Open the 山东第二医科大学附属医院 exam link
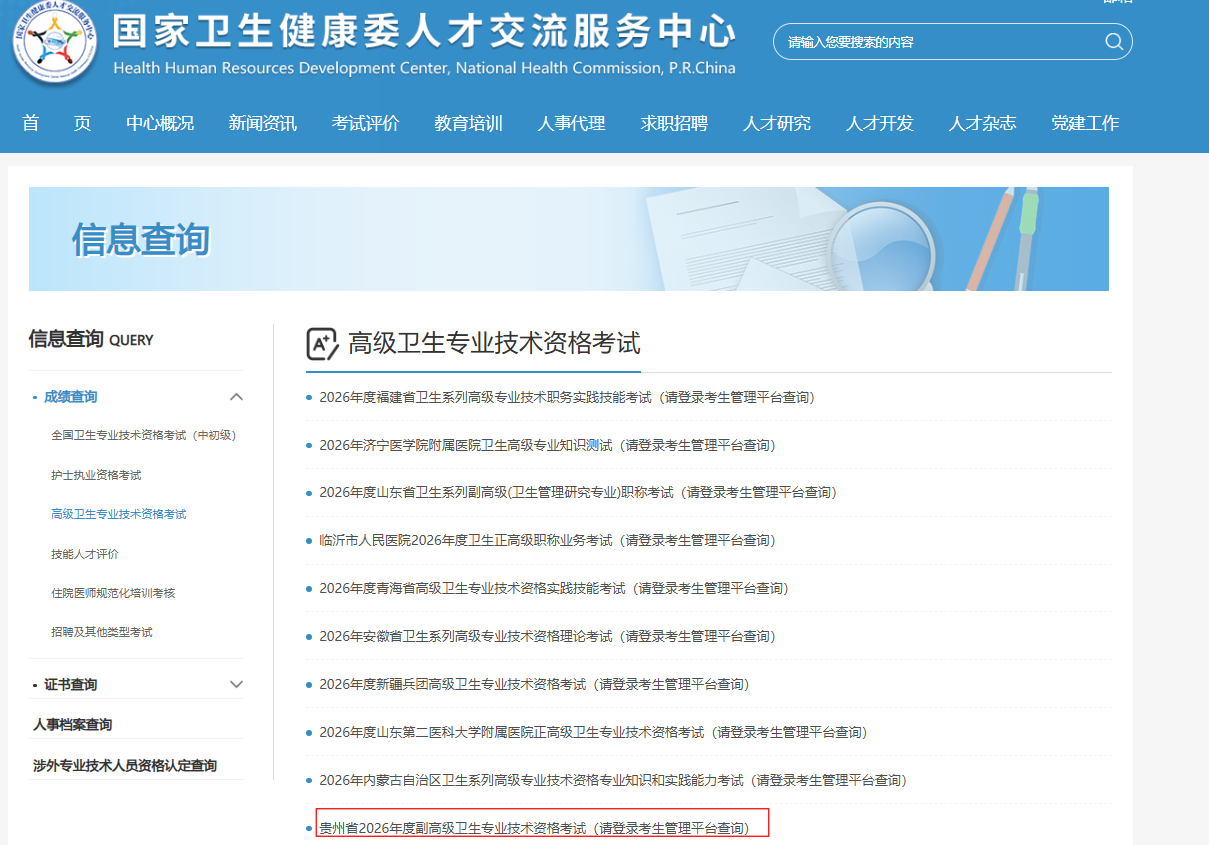The height and width of the screenshot is (845, 1209). click(x=593, y=732)
